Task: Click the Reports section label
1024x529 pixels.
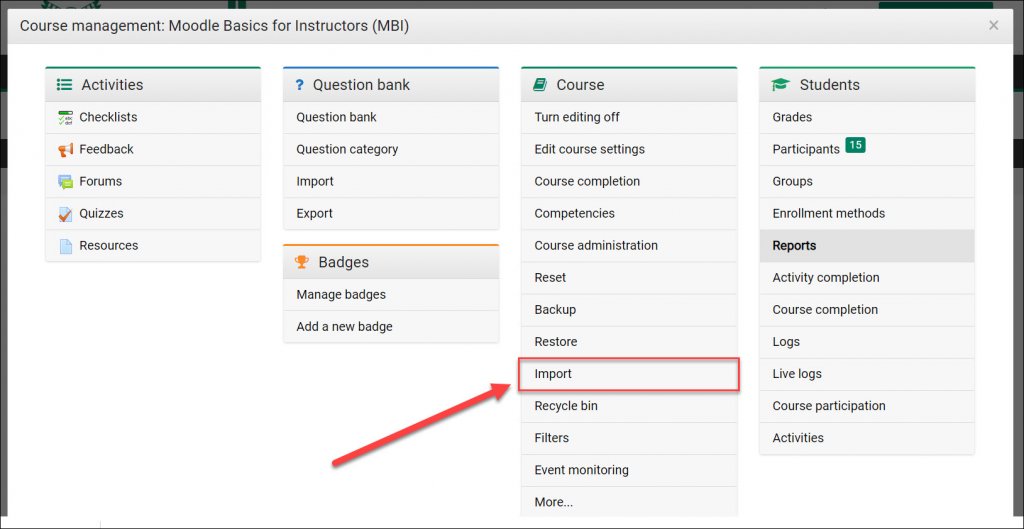Action: pyautogui.click(x=794, y=246)
